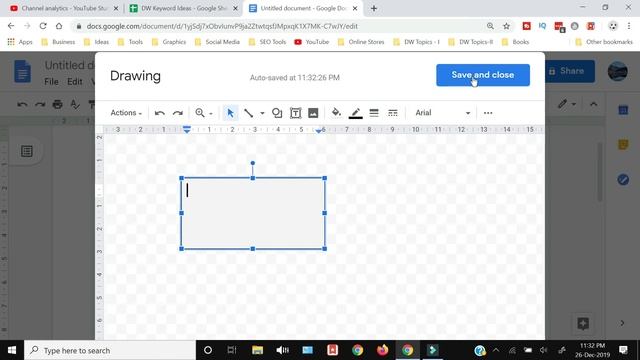Open a new browser tab
The image size is (640, 360).
[x=374, y=8]
